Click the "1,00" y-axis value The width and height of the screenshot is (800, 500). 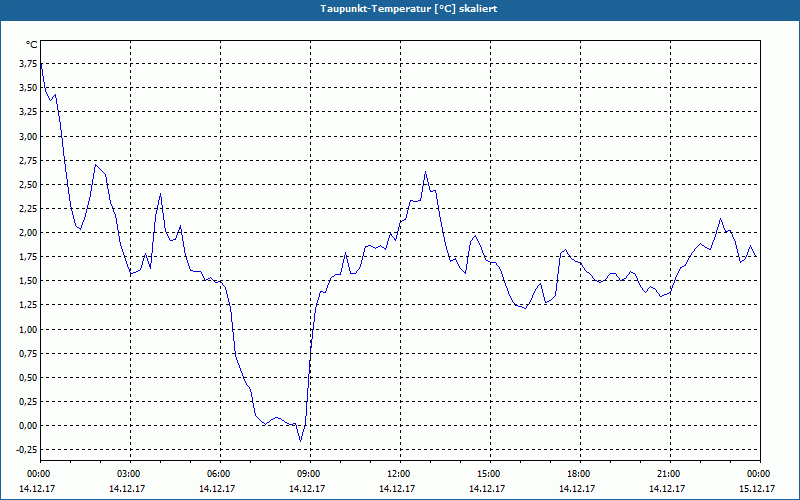pos(29,330)
